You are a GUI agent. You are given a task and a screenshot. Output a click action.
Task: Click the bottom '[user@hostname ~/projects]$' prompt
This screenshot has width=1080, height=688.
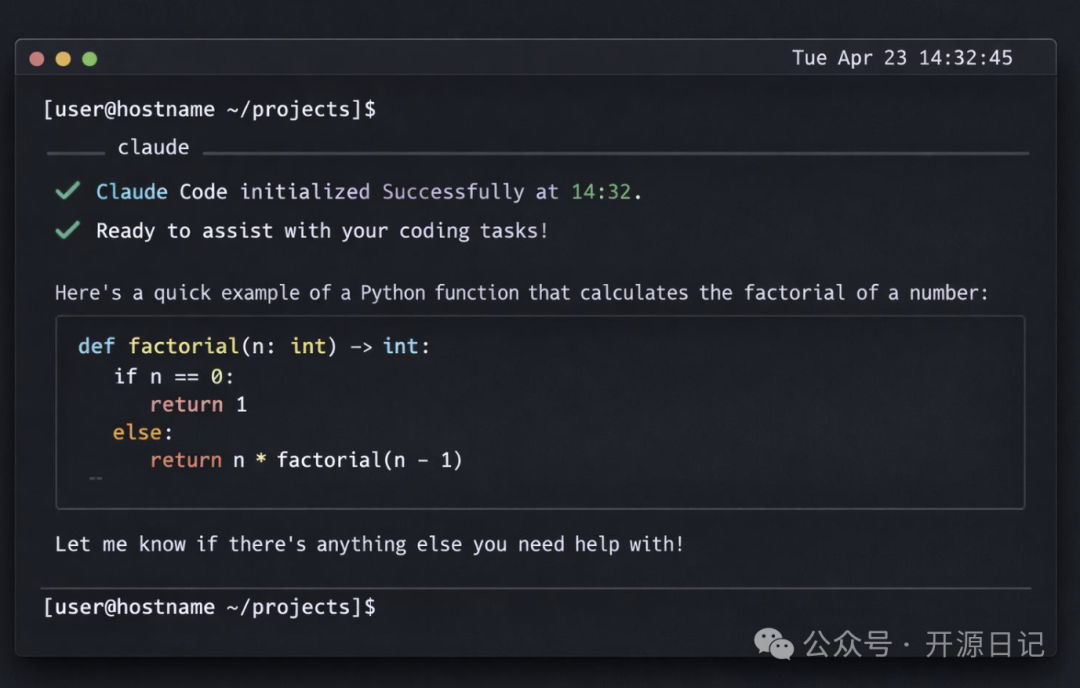[209, 607]
